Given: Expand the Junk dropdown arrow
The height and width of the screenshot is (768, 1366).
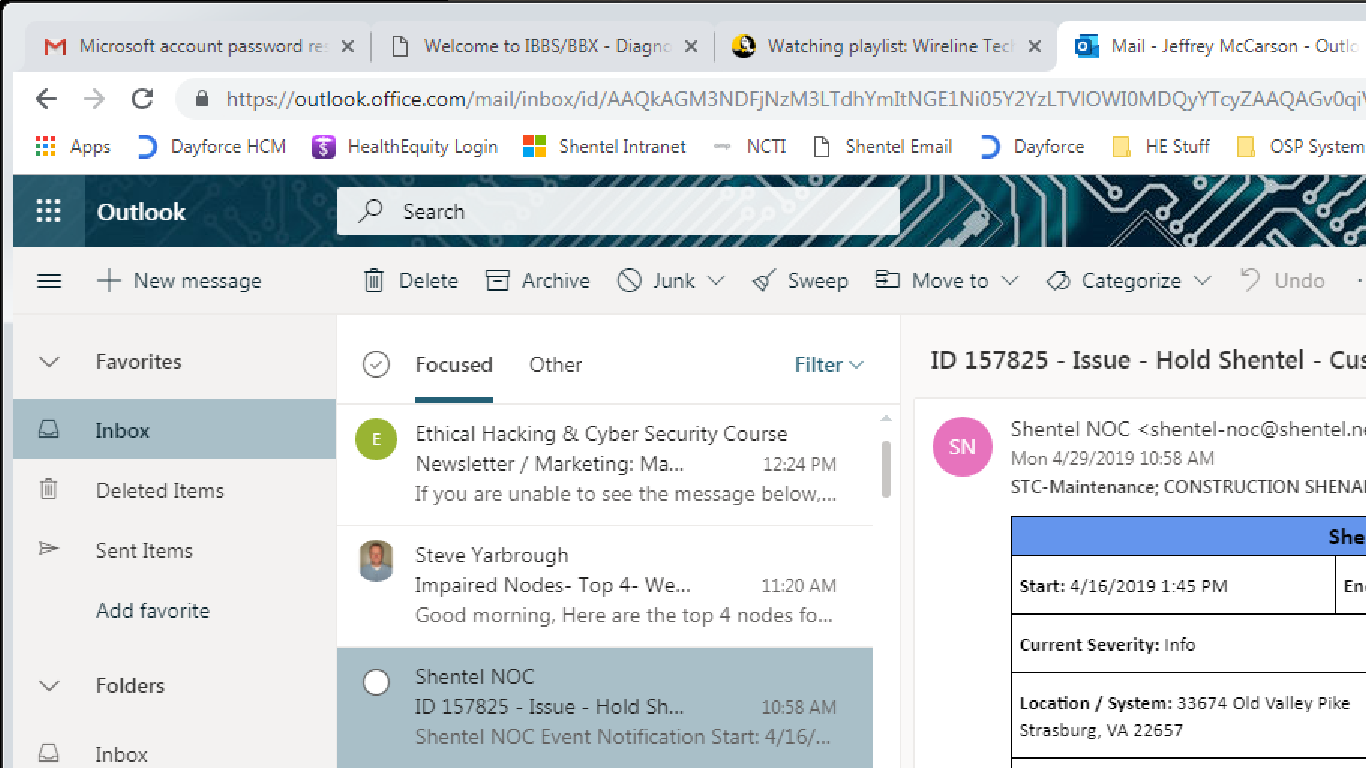Looking at the screenshot, I should pos(716,281).
